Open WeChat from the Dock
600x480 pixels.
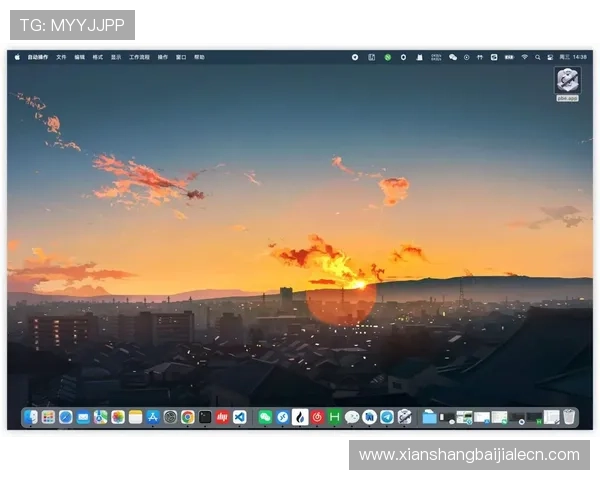pos(265,417)
